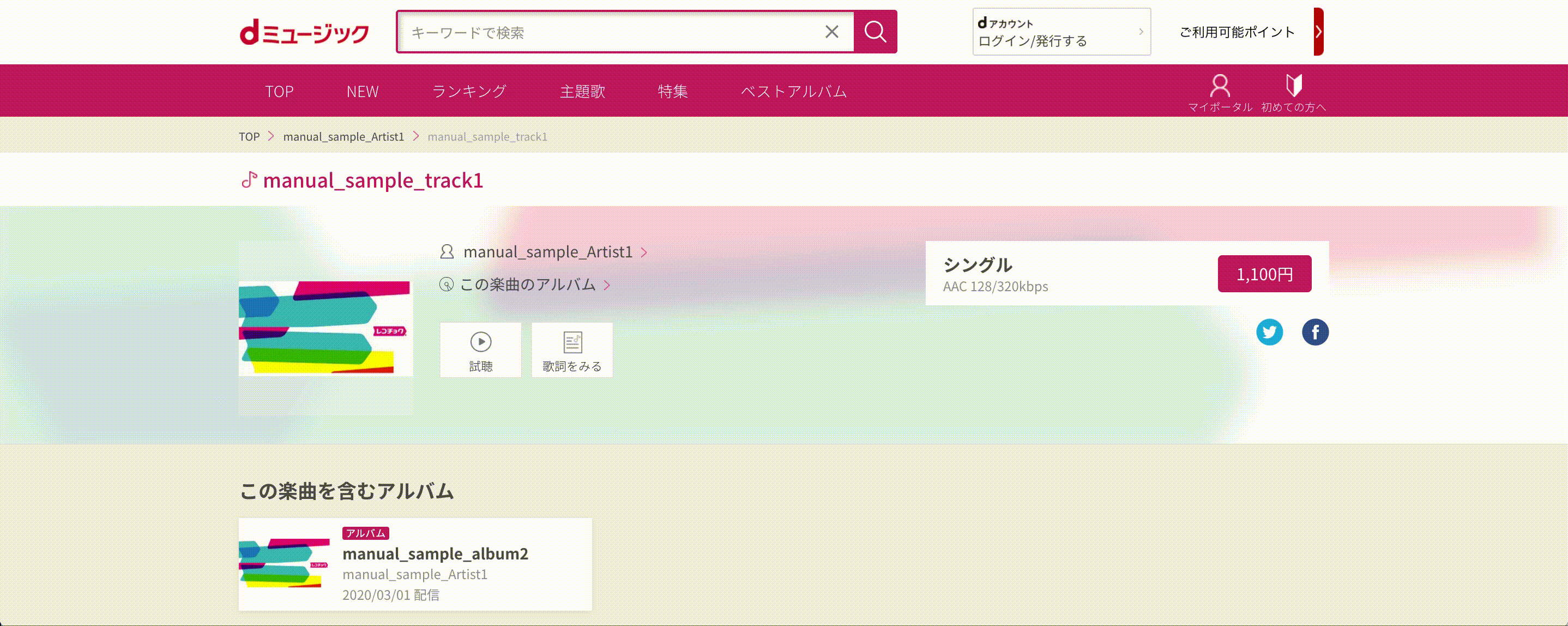Open the manual_sample_Artist1 artist page
The height and width of the screenshot is (626, 1568).
[547, 251]
